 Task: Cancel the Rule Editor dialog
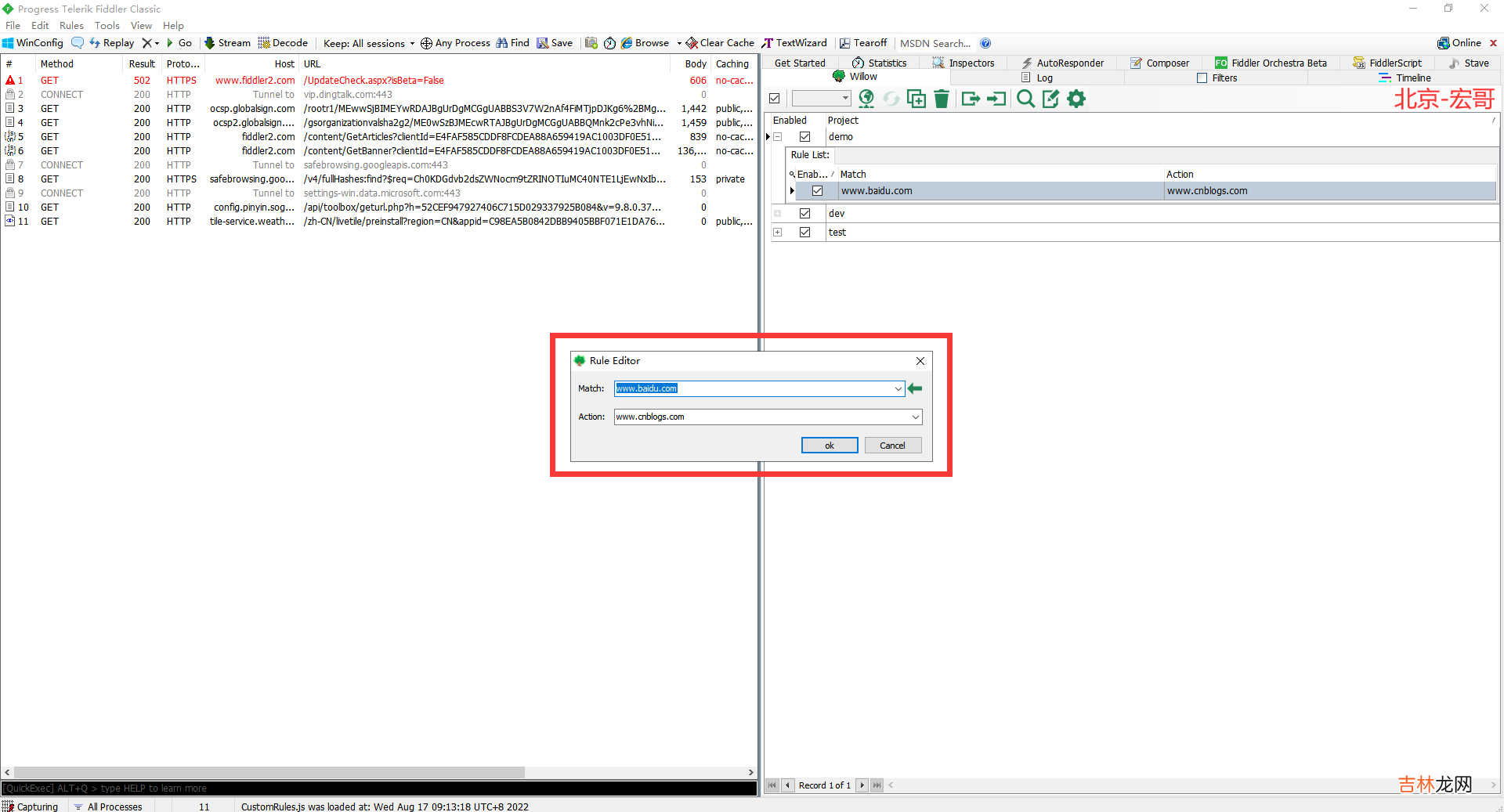click(x=893, y=445)
